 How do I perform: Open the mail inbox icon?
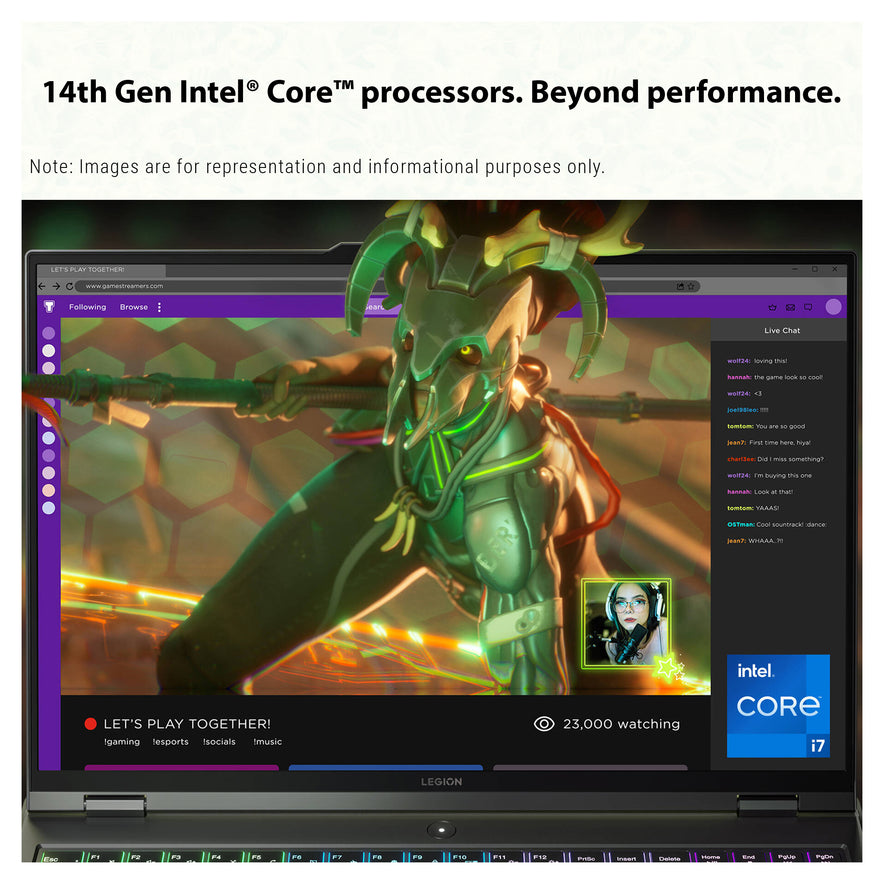790,307
